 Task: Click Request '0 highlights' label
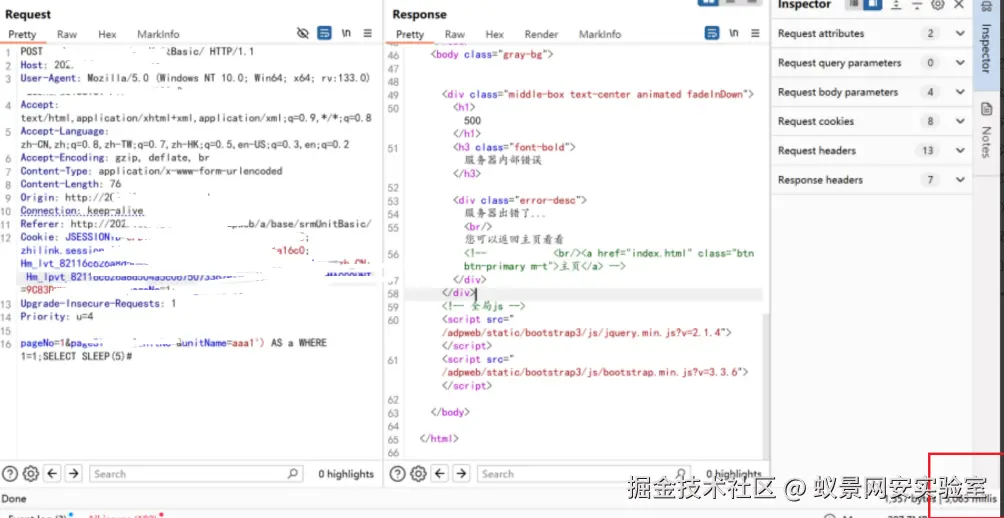pos(346,474)
